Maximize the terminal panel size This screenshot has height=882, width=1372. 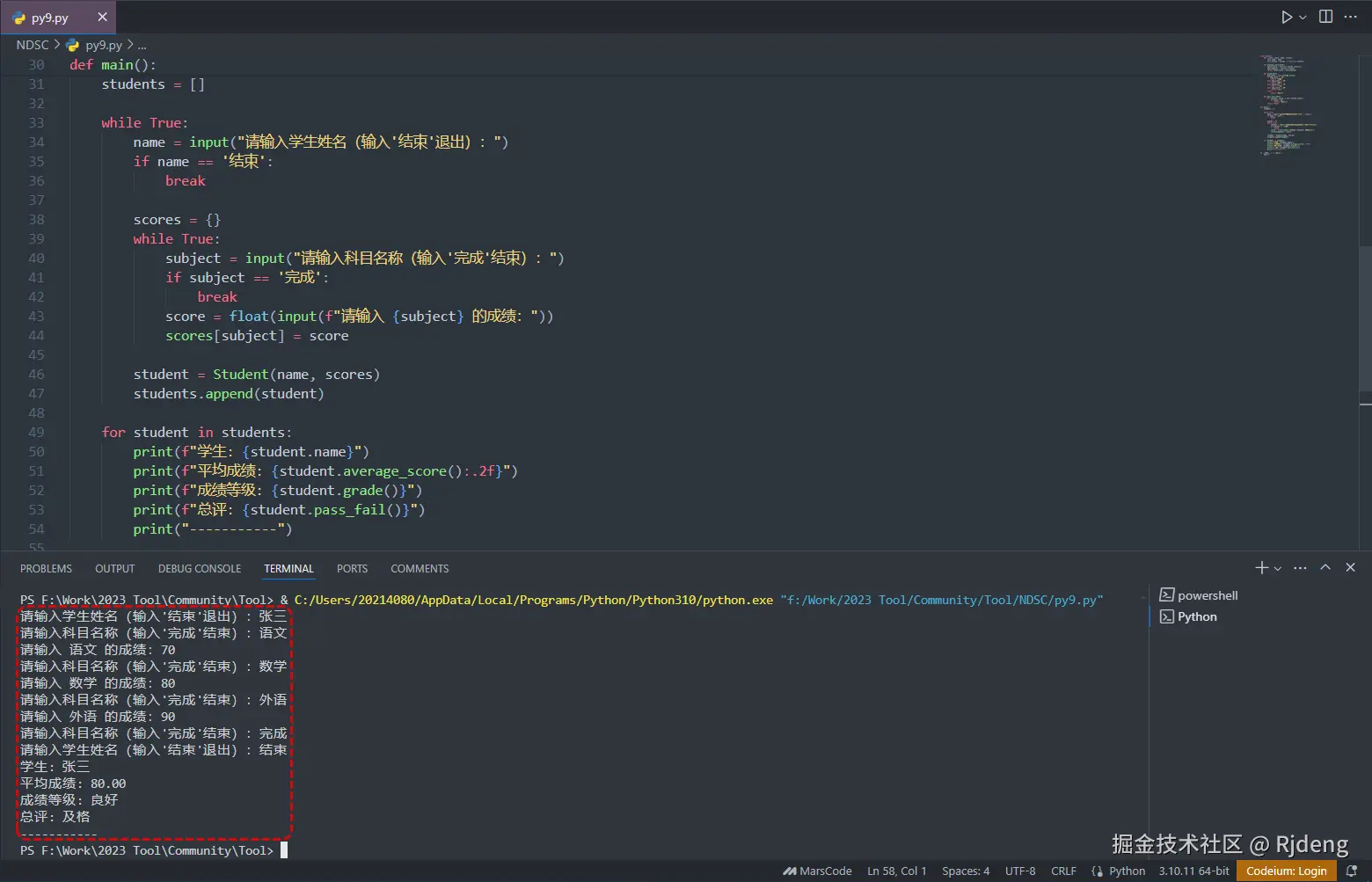click(x=1325, y=568)
